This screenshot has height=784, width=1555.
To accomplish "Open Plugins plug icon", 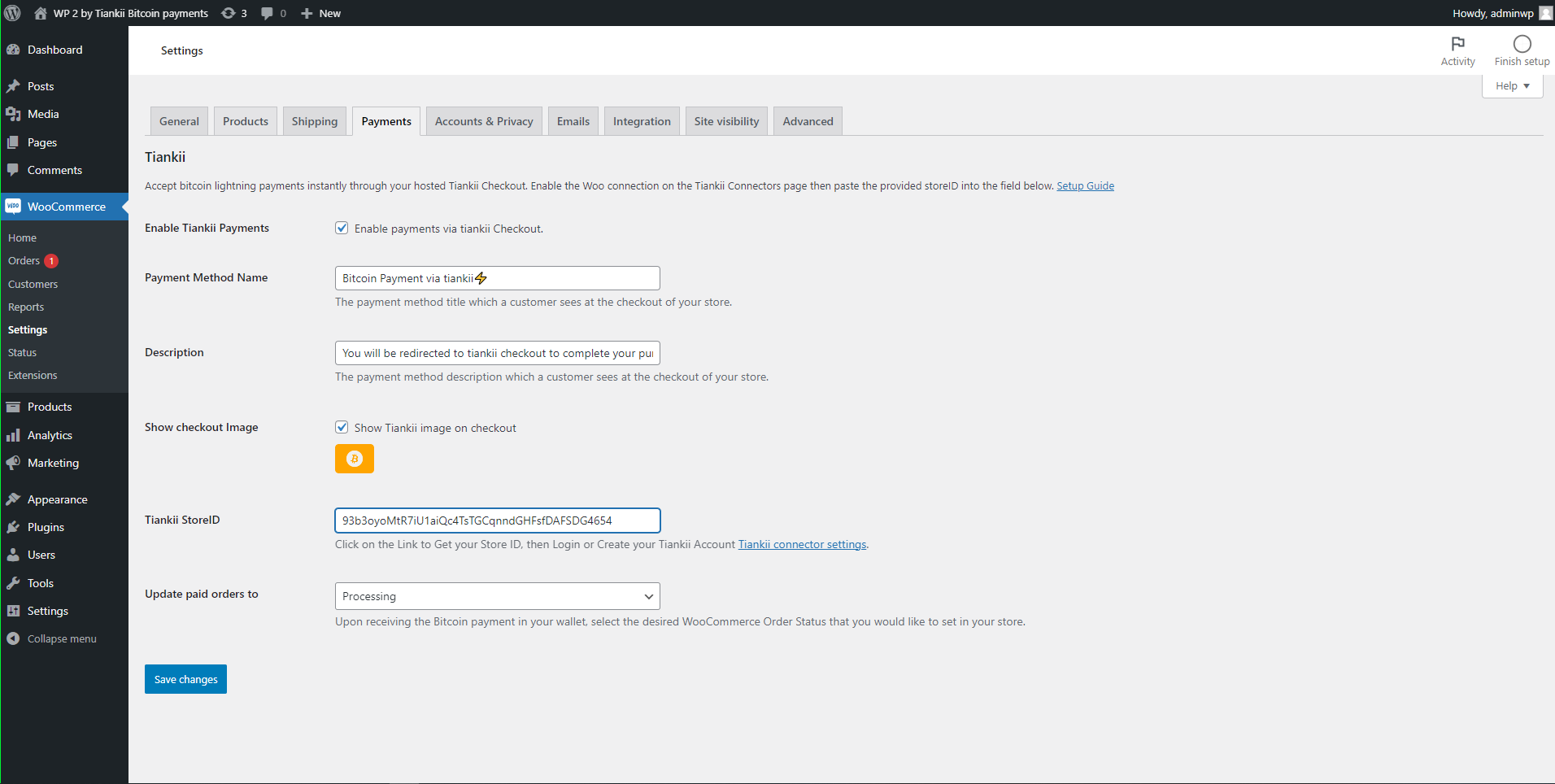I will 13,527.
